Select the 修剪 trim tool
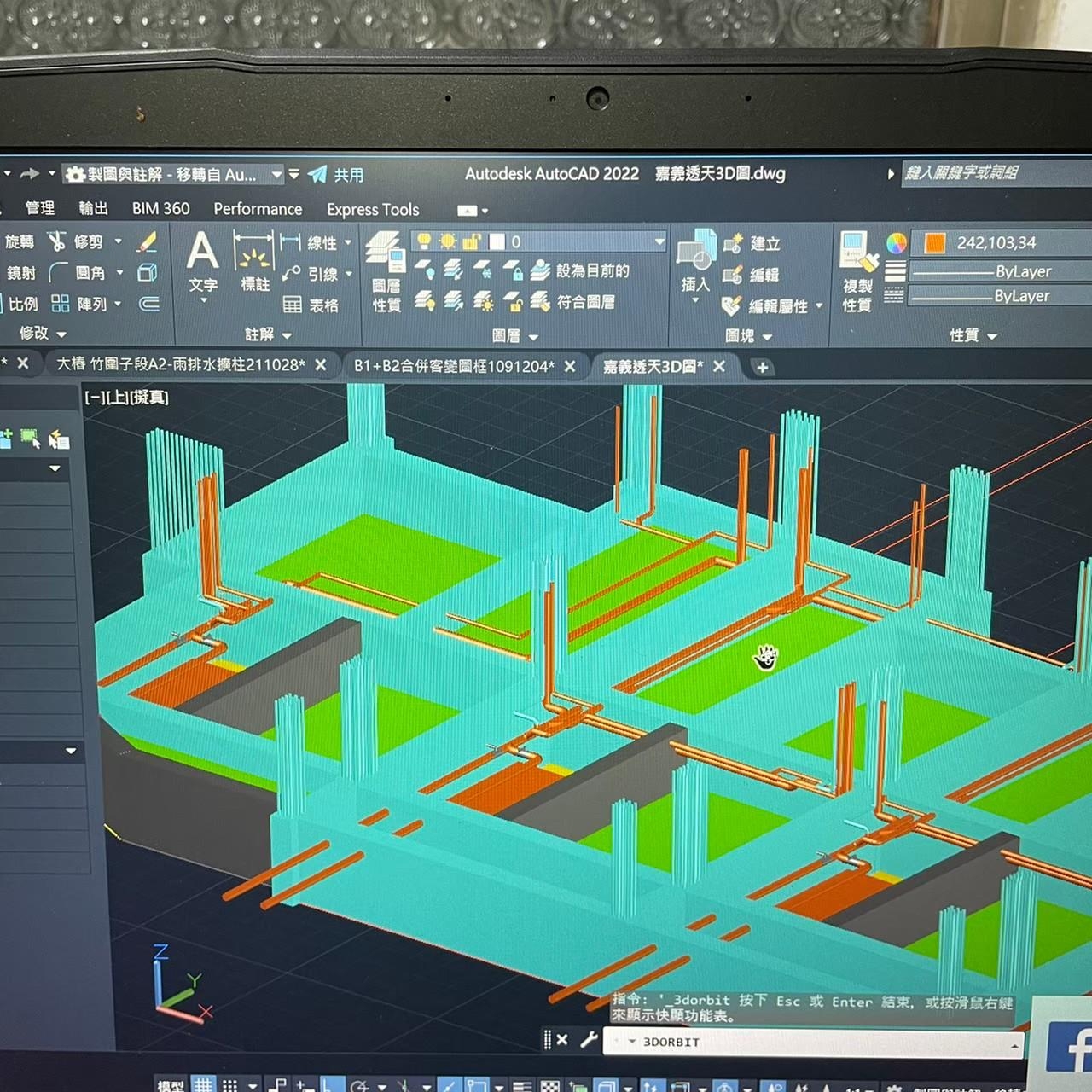 (77, 242)
